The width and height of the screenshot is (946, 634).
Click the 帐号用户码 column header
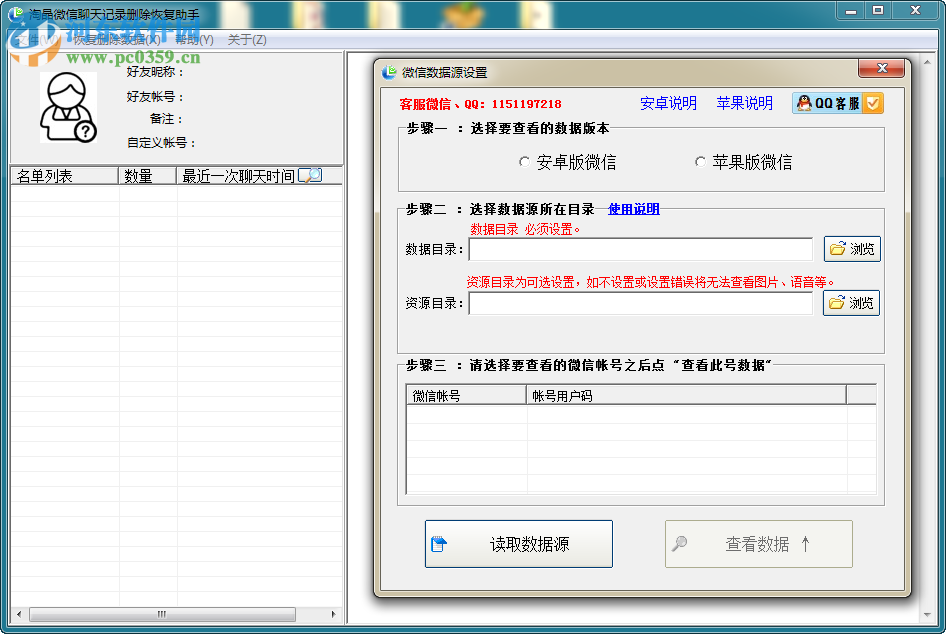pyautogui.click(x=687, y=395)
